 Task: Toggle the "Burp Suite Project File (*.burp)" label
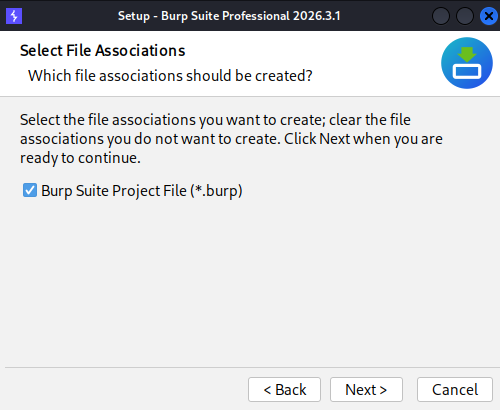point(142,191)
